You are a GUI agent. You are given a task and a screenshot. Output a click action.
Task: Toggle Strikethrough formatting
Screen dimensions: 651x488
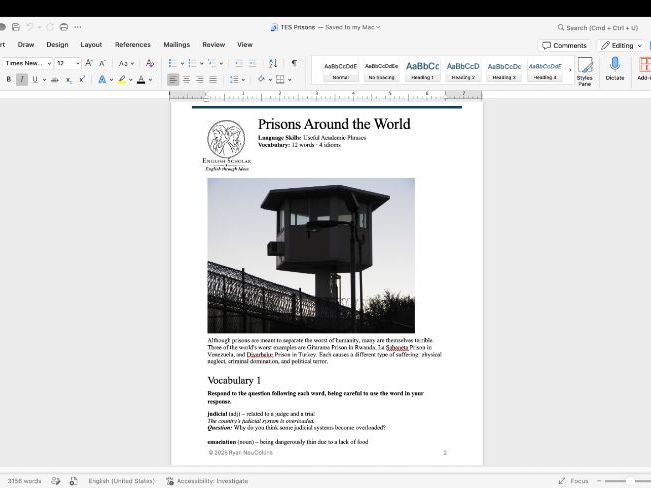tap(55, 79)
